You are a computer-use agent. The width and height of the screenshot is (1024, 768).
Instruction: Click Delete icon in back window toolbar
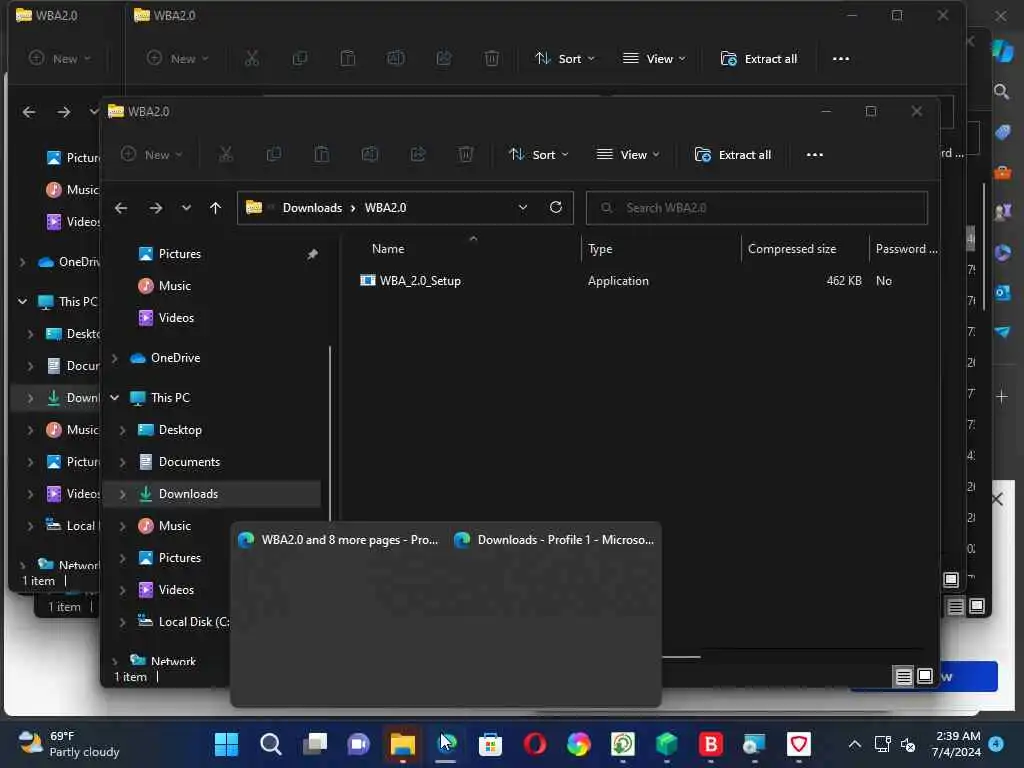(492, 59)
